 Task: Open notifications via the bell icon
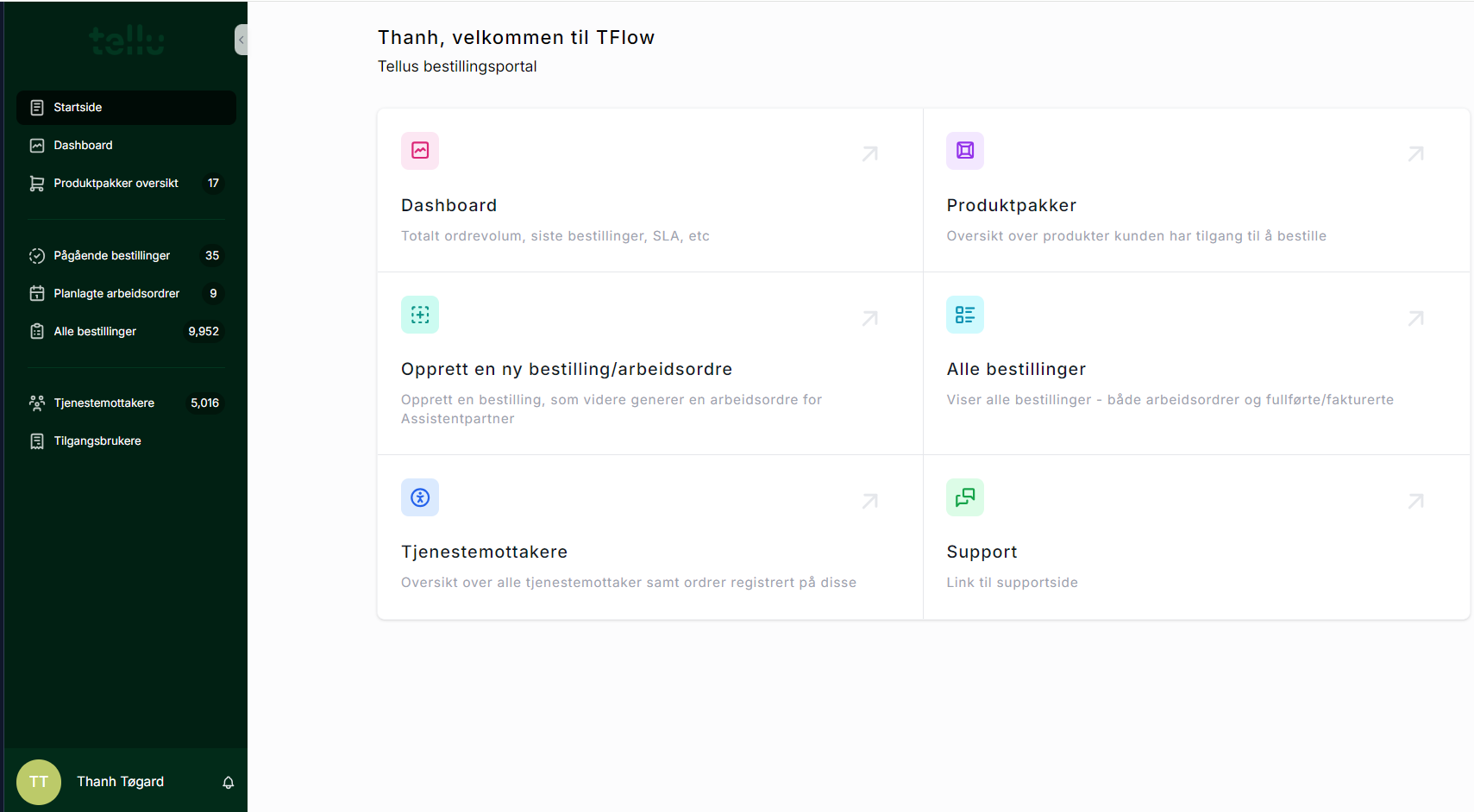(x=229, y=783)
